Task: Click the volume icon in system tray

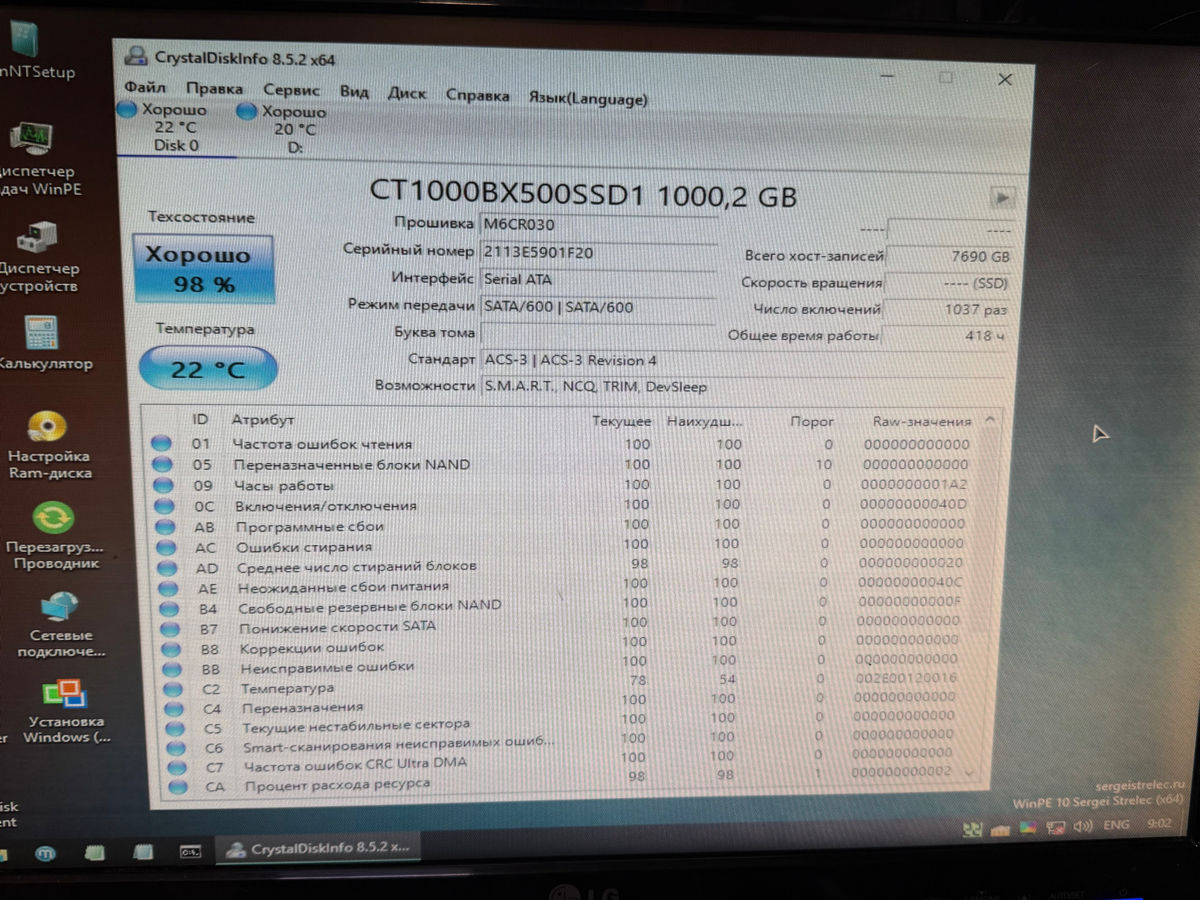Action: coord(1082,827)
